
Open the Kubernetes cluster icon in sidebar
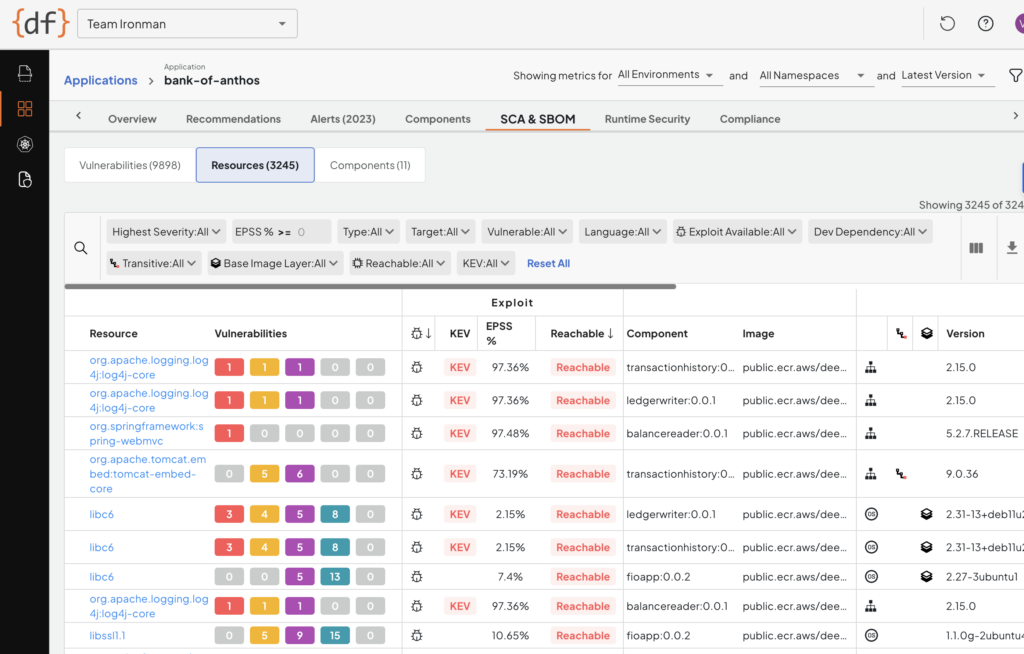(x=25, y=144)
